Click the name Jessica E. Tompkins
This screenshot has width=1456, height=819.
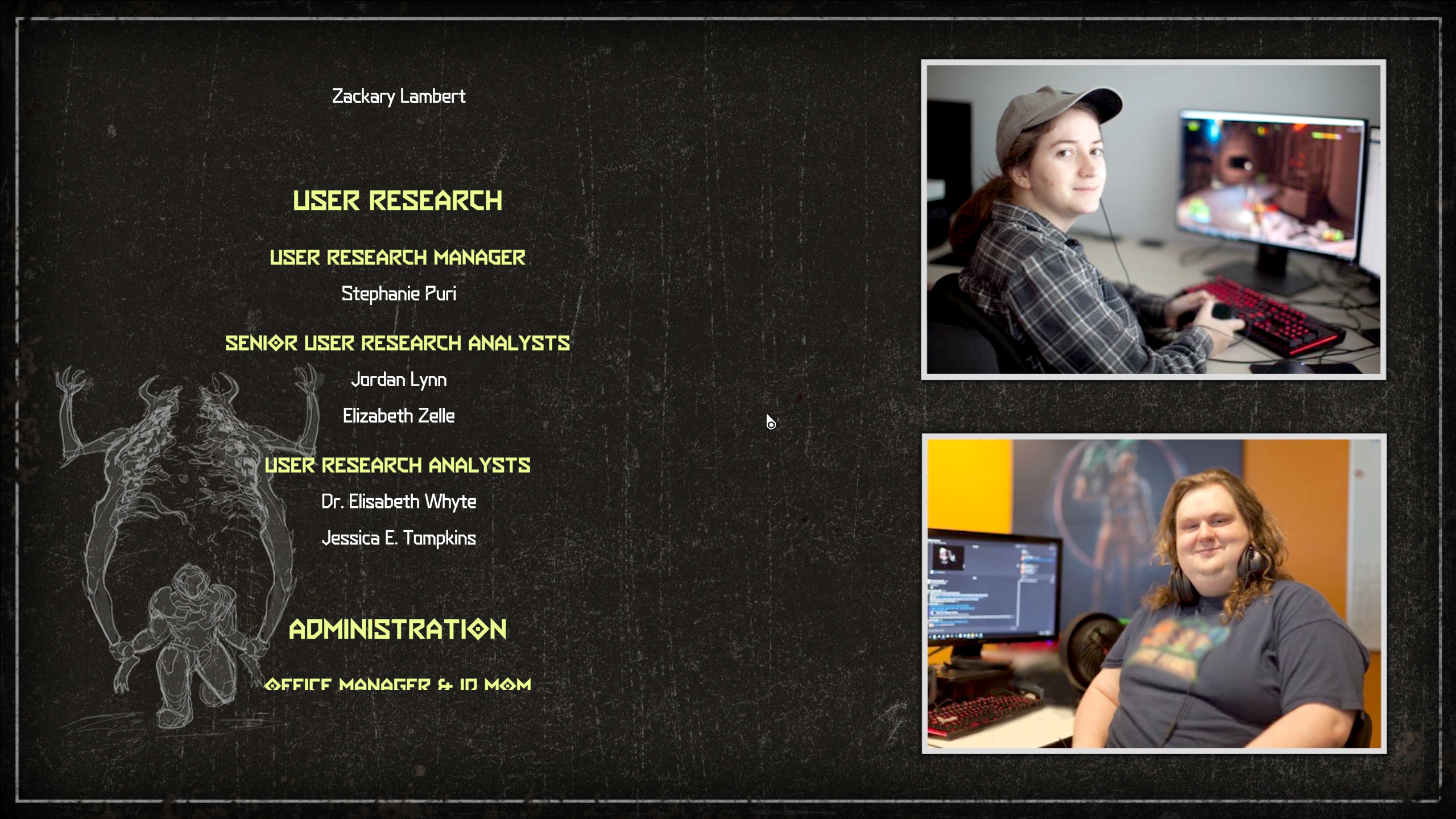(x=399, y=538)
